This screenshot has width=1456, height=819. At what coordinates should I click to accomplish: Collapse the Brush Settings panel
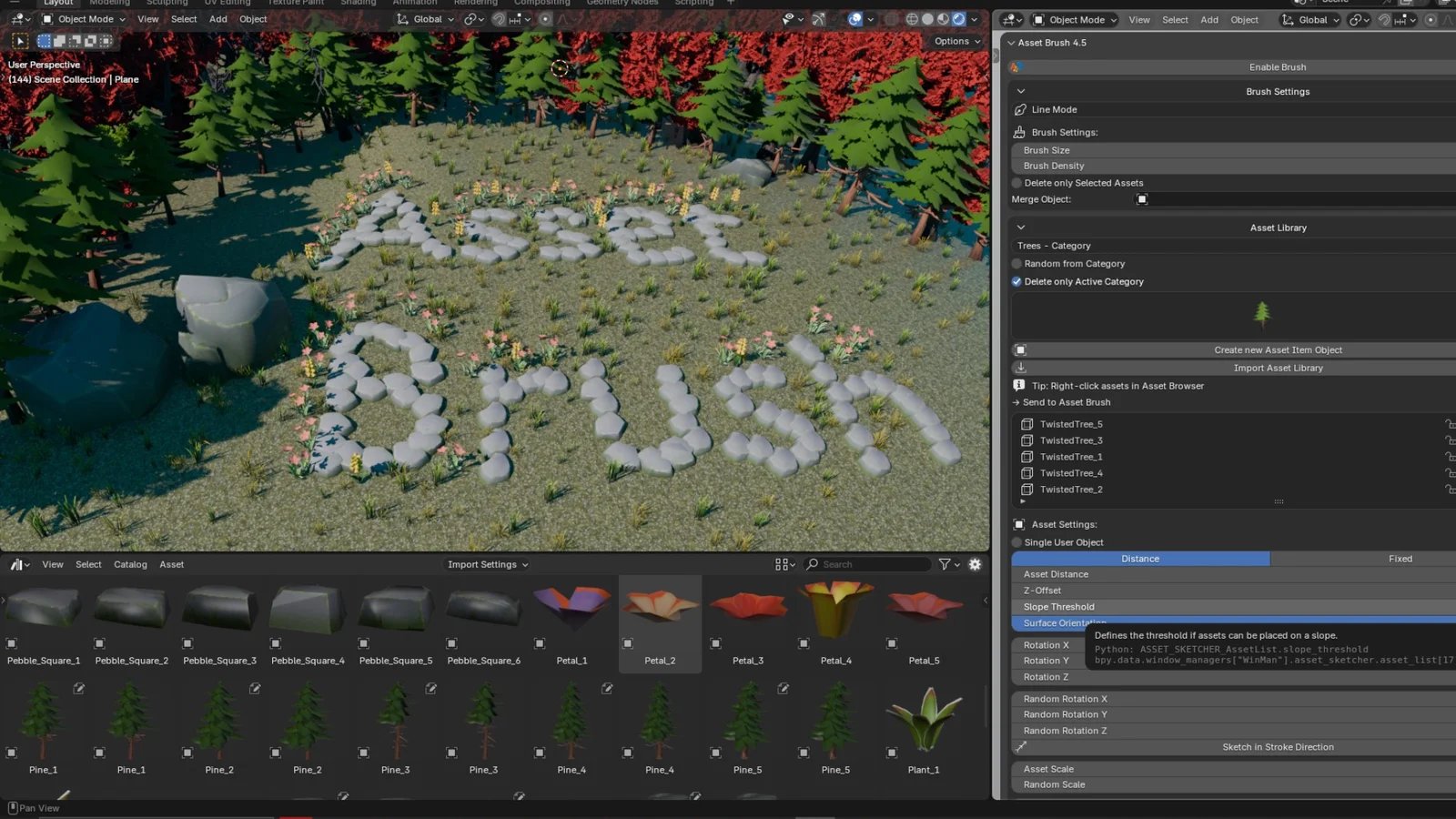tap(1021, 91)
